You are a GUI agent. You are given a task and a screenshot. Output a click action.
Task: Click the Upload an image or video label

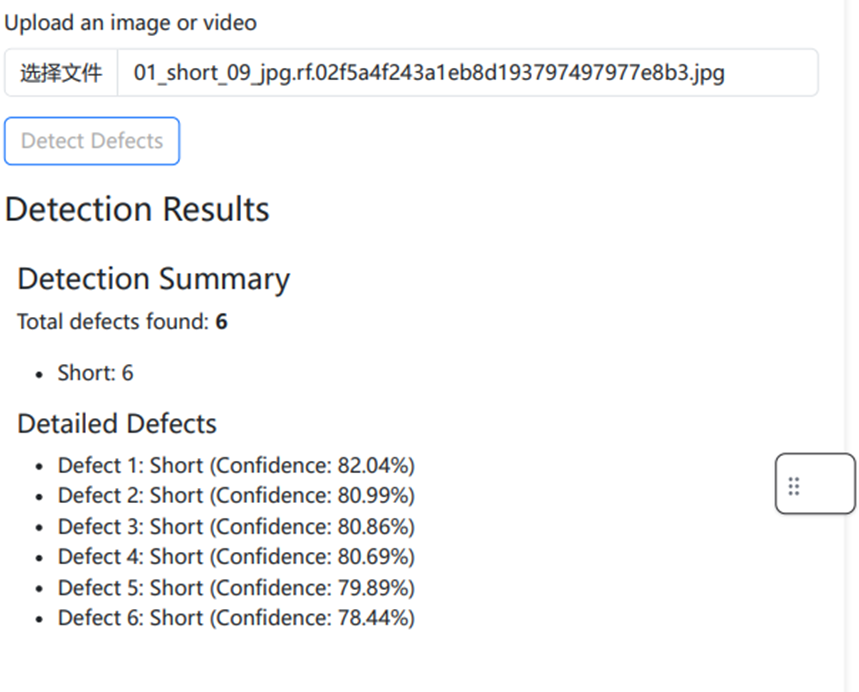130,23
